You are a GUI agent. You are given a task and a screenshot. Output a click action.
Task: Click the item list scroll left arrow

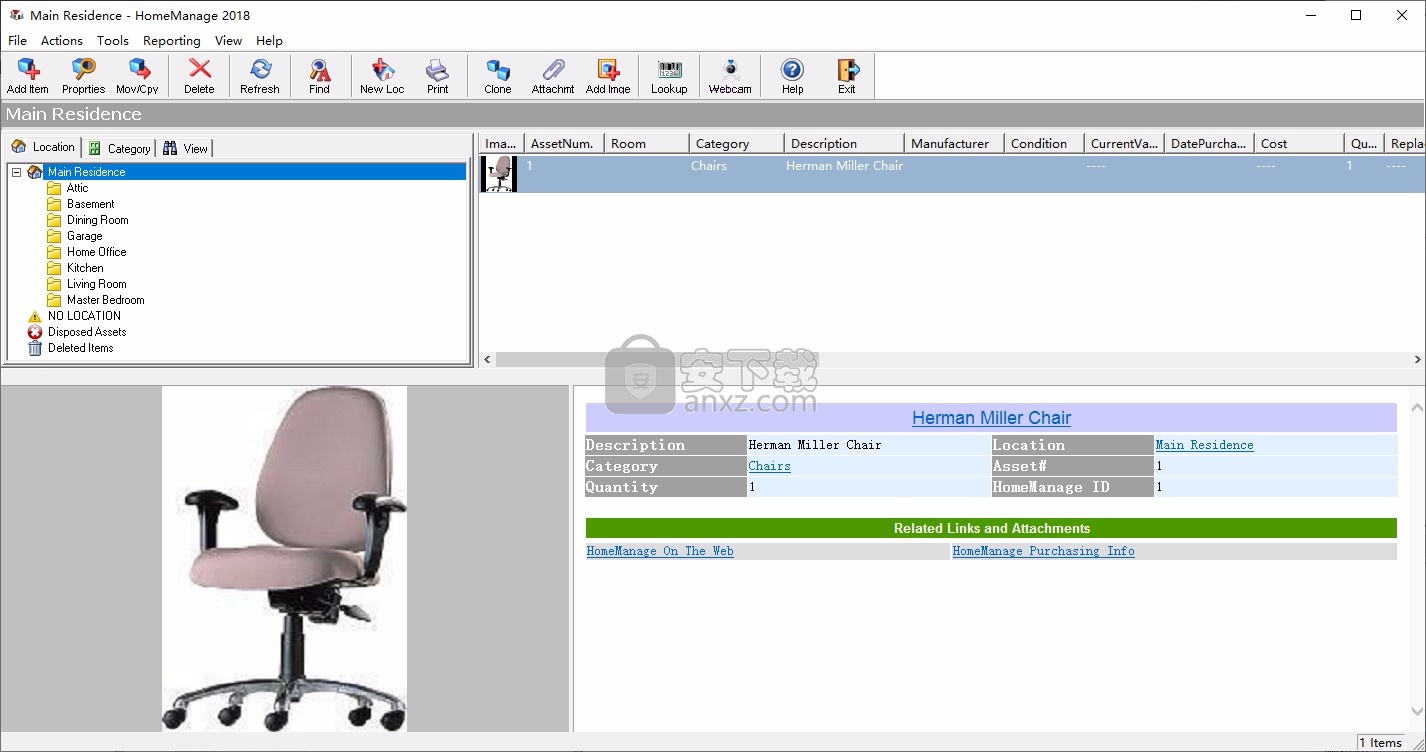coord(488,359)
